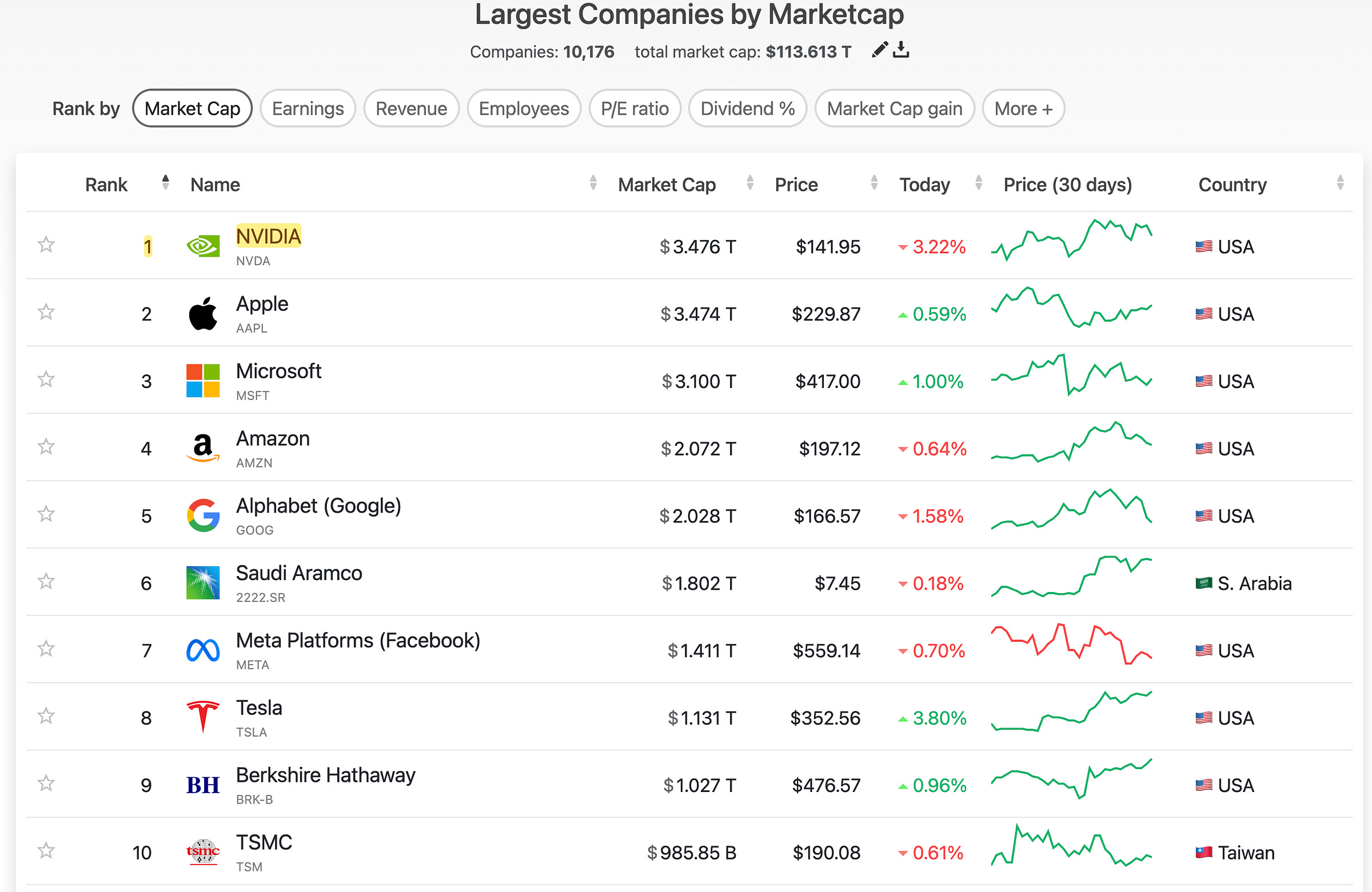Rank companies by Revenue
The height and width of the screenshot is (892, 1372).
coord(411,109)
